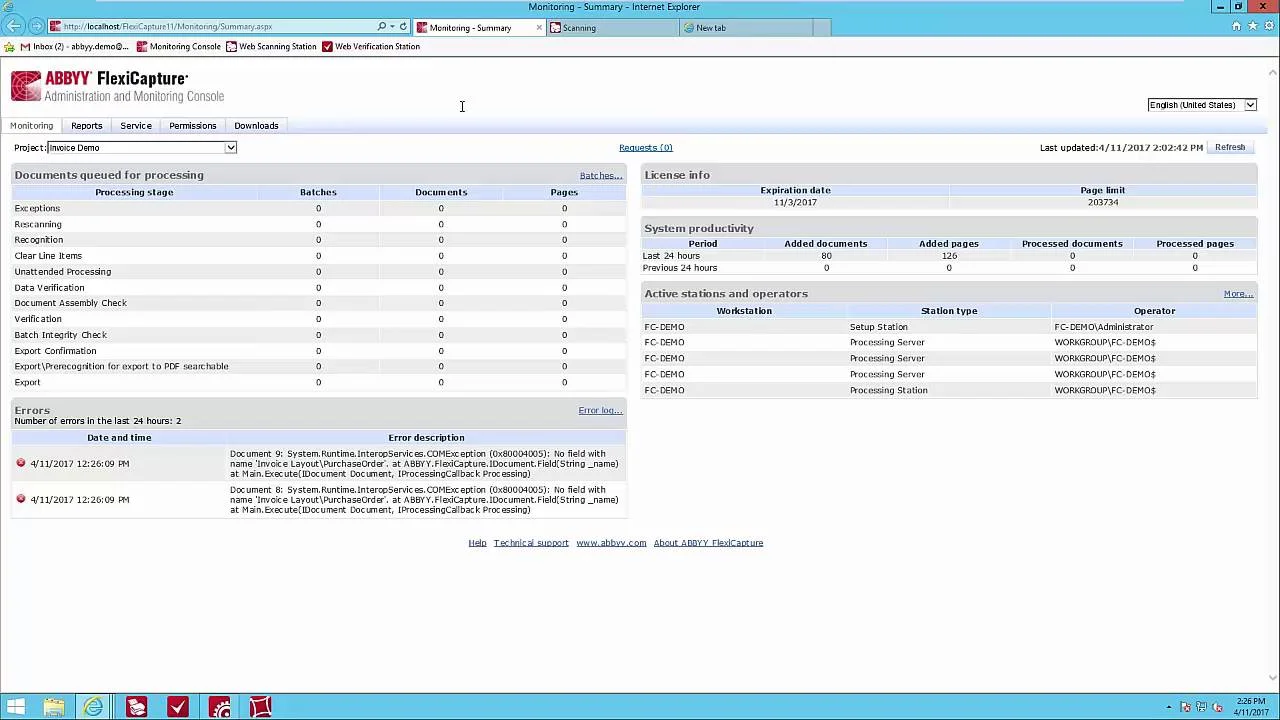The height and width of the screenshot is (720, 1280).
Task: Click the page vertical scrollbar
Action: 1272,374
